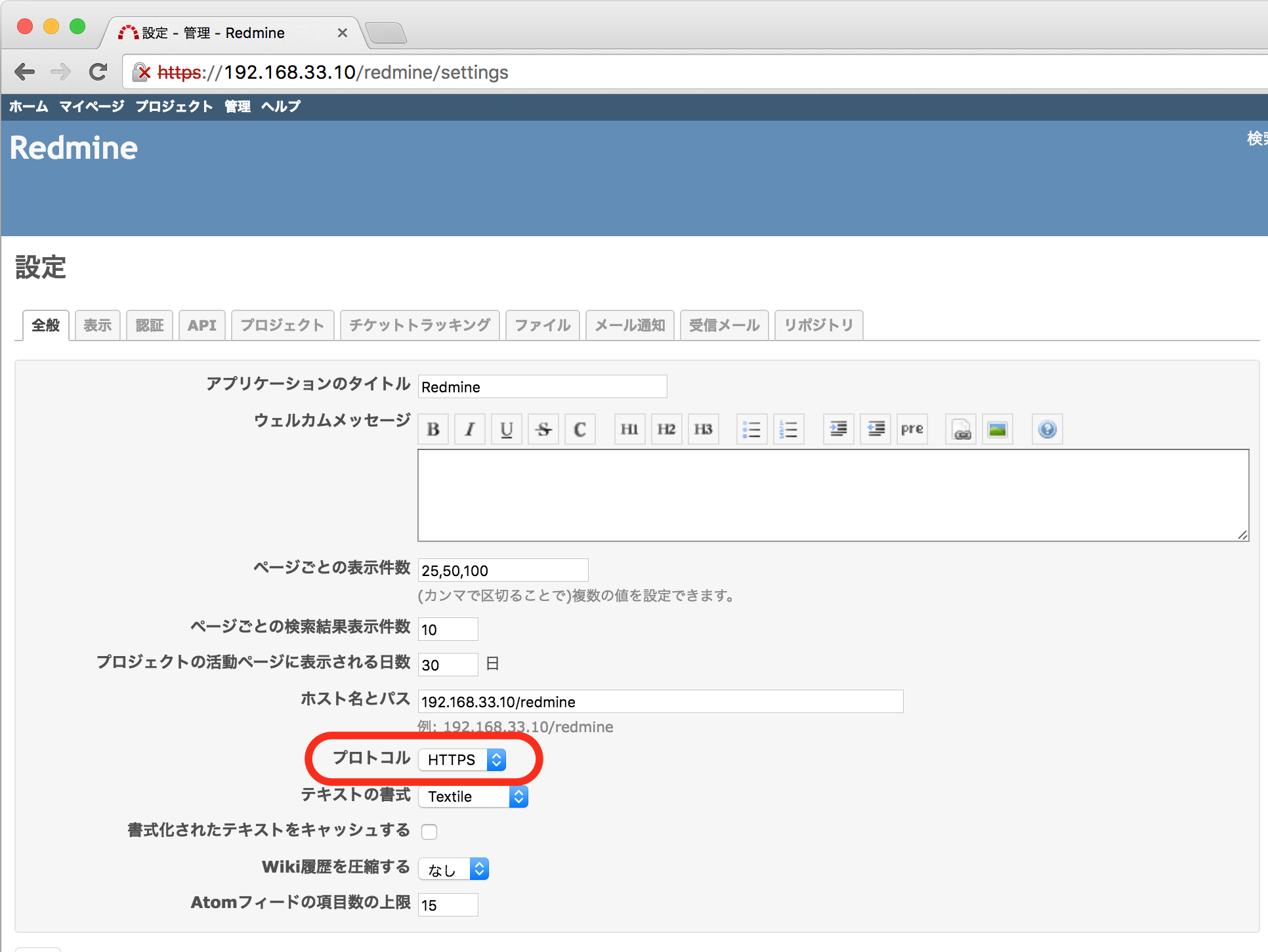Select the italic formatting icon
The width and height of the screenshot is (1268, 952).
[469, 428]
